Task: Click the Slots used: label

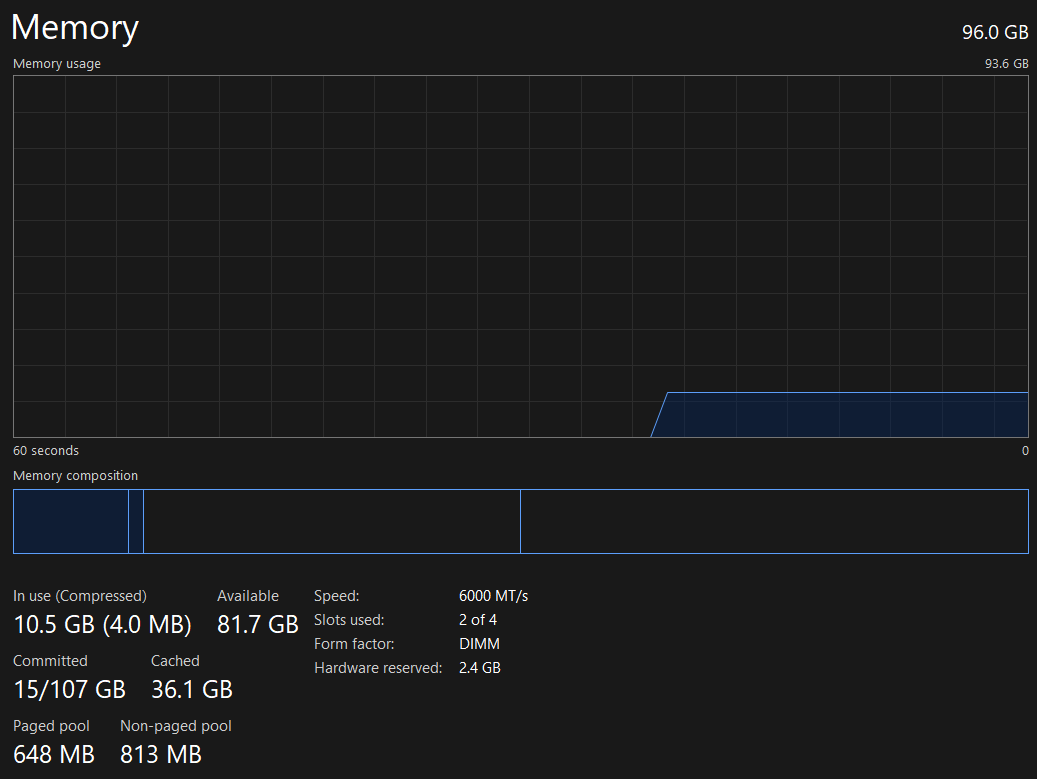Action: pyautogui.click(x=349, y=620)
